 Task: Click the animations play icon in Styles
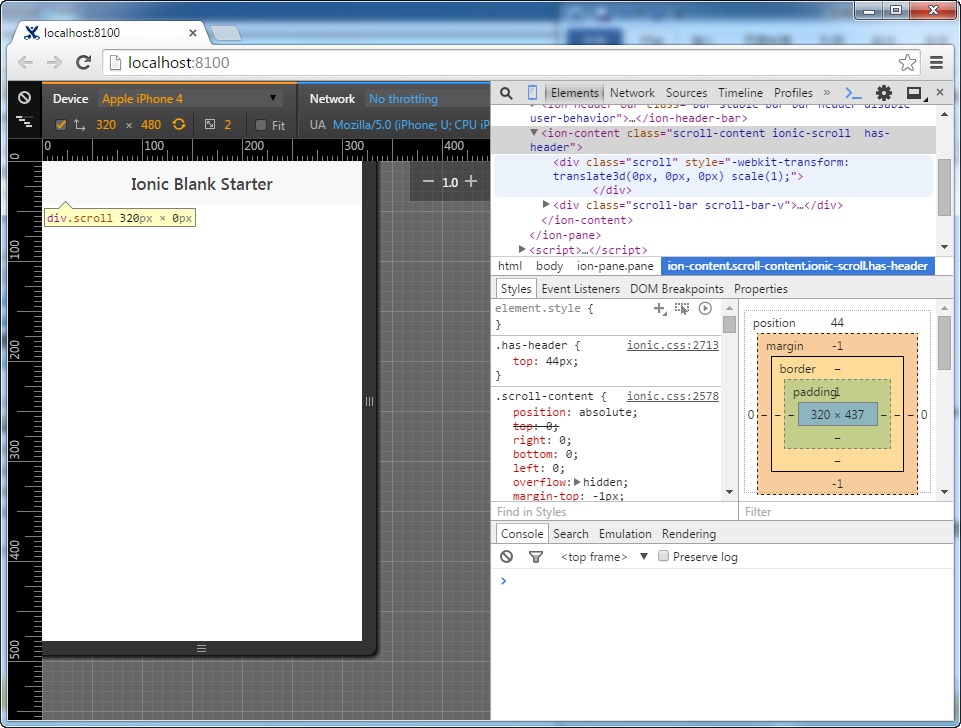pyautogui.click(x=705, y=308)
